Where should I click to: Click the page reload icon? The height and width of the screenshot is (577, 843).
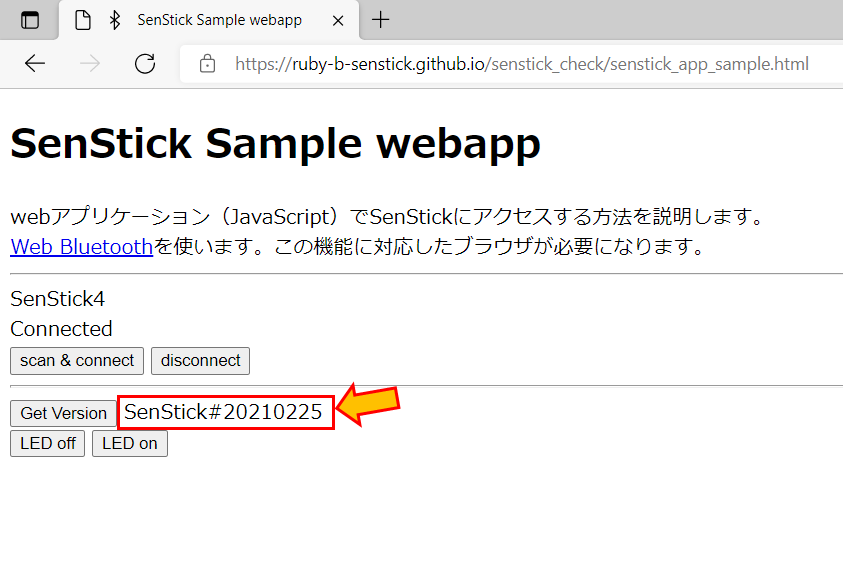point(144,63)
